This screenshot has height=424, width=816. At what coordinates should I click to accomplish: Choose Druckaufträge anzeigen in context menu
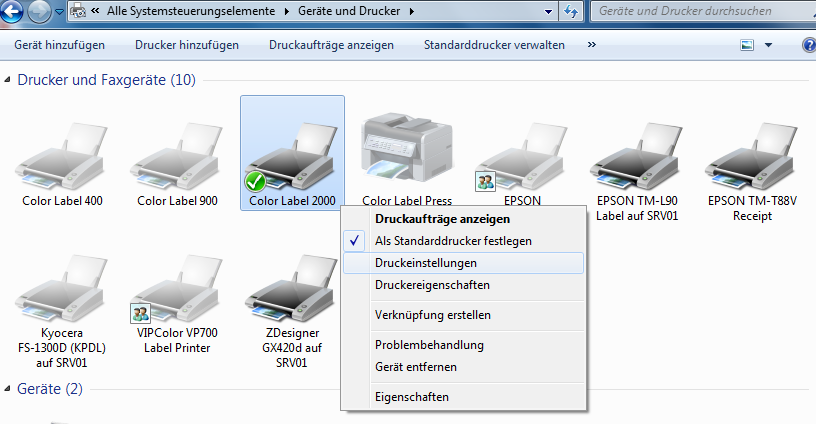[463, 219]
